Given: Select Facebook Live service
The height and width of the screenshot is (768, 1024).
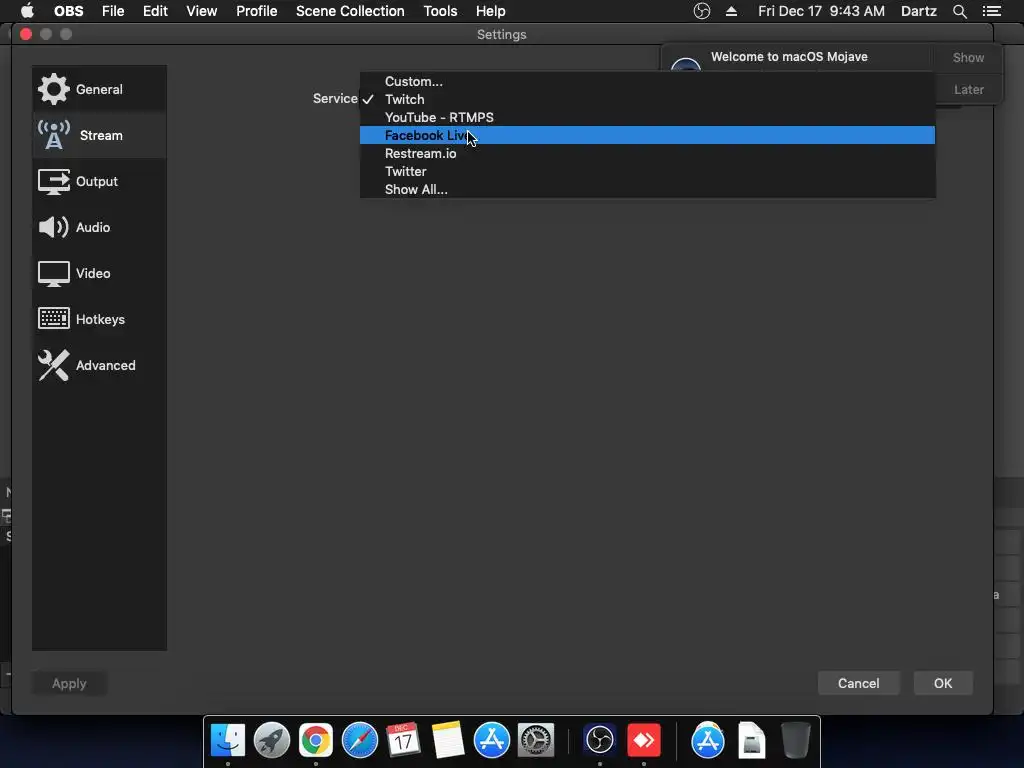Looking at the screenshot, I should point(647,135).
